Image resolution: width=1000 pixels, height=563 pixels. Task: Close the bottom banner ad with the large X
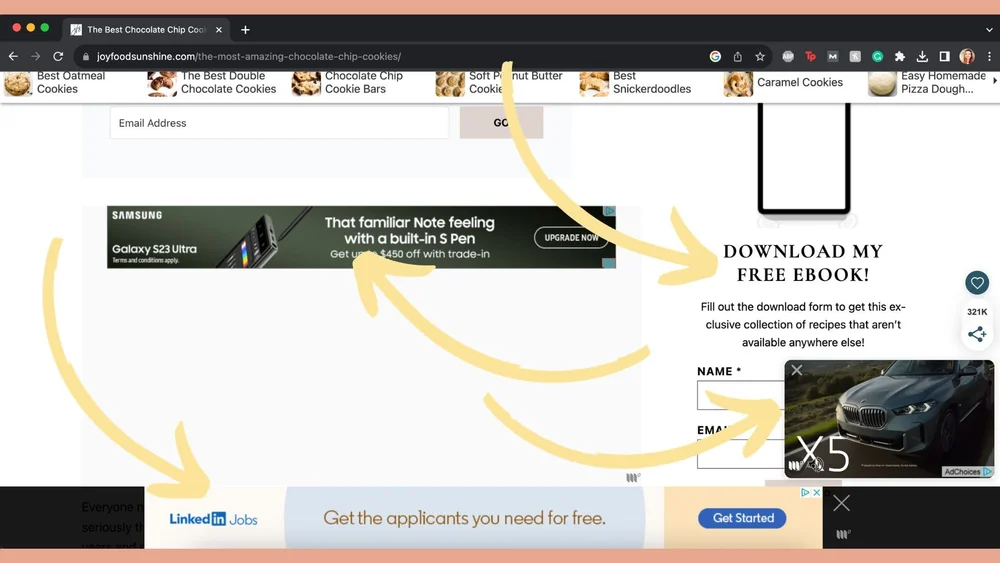(841, 503)
